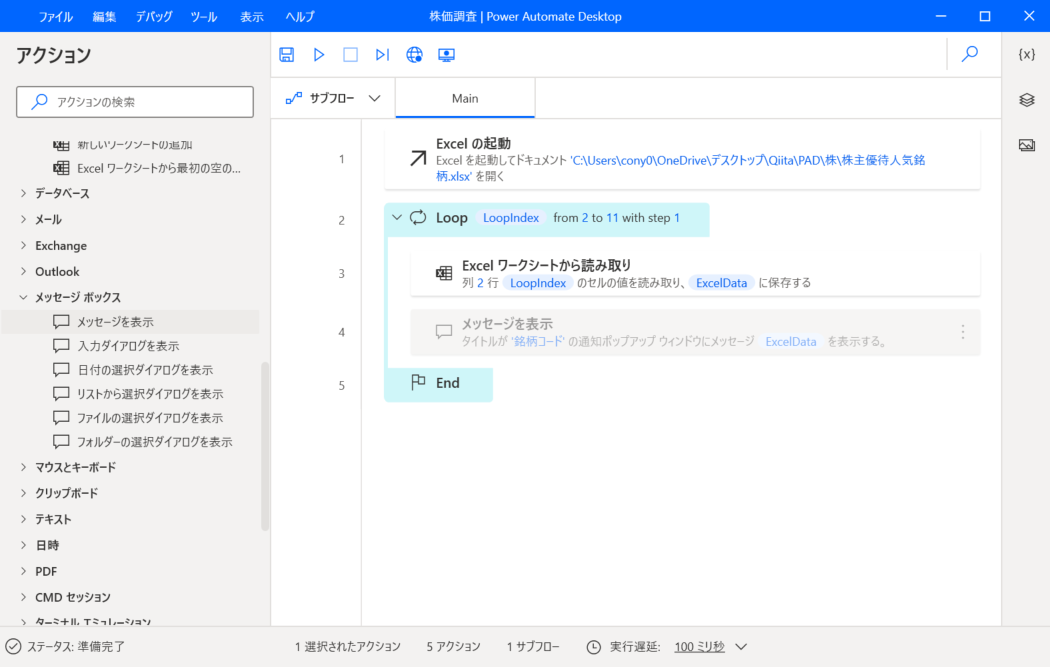Viewport: 1050px width, 667px height.
Task: Expand the クリップボード group
Action: pyautogui.click(x=23, y=493)
